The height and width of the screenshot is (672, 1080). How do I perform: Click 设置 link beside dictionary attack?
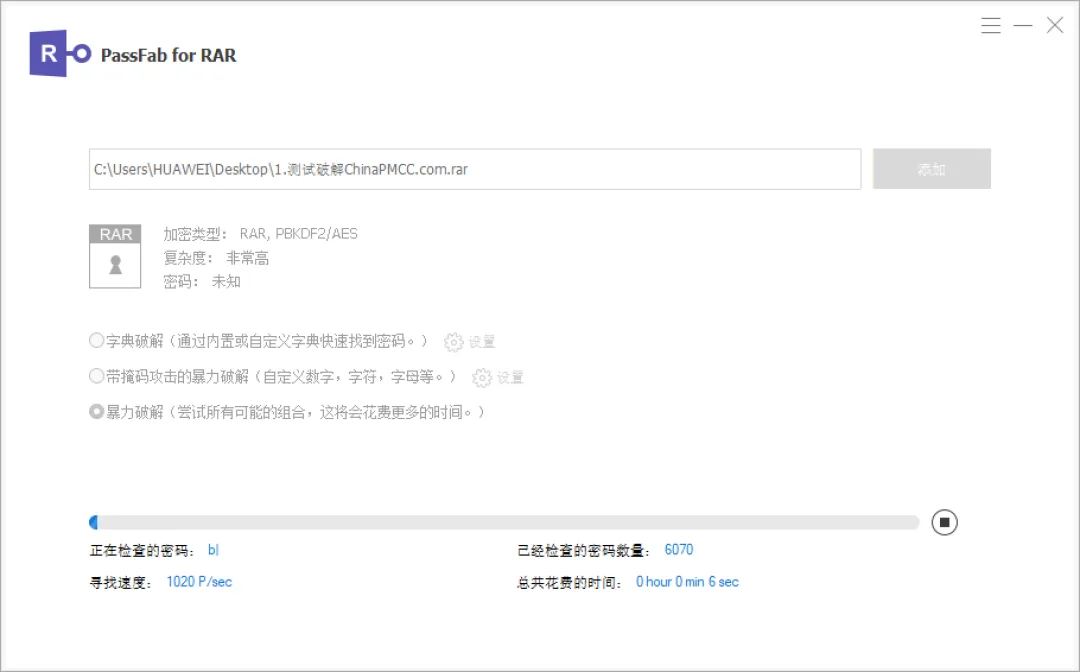coord(481,342)
